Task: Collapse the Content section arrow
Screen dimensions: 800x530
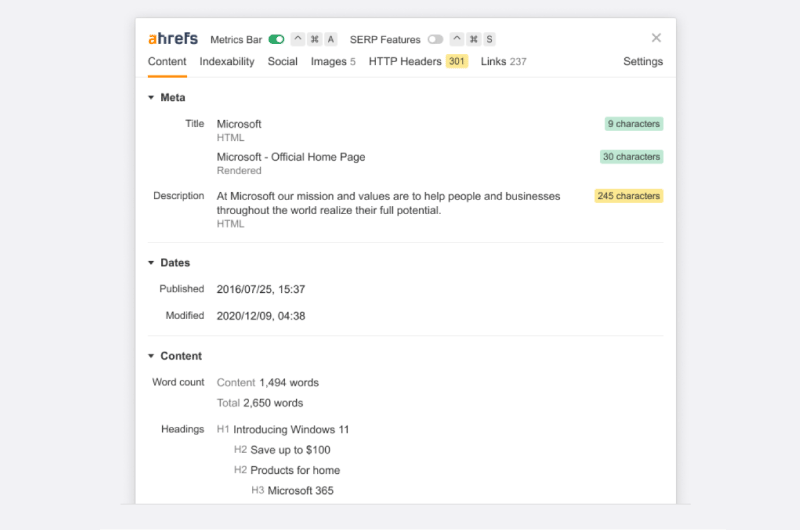Action: click(x=151, y=356)
